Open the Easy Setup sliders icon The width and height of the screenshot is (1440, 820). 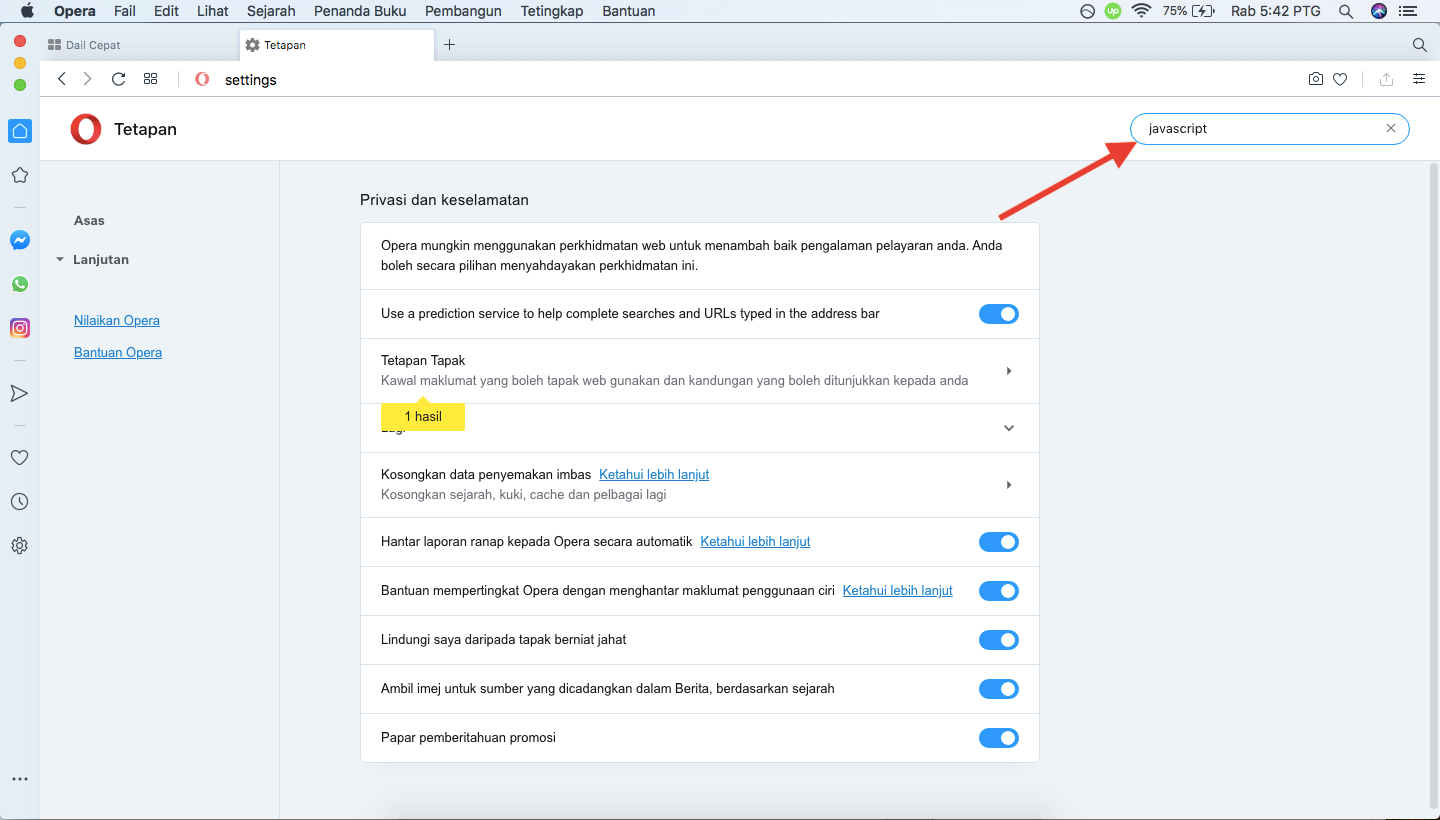1419,79
